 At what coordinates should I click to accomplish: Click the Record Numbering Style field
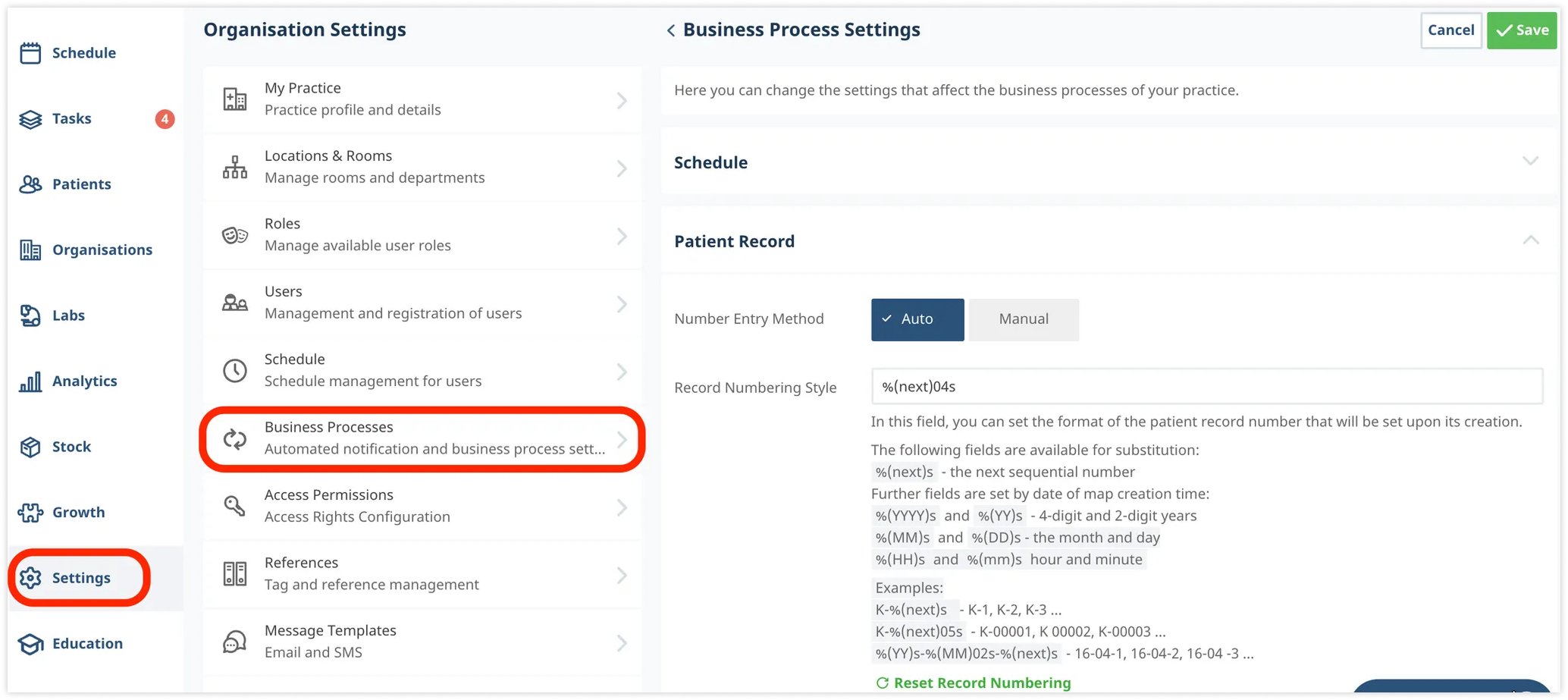point(1207,386)
